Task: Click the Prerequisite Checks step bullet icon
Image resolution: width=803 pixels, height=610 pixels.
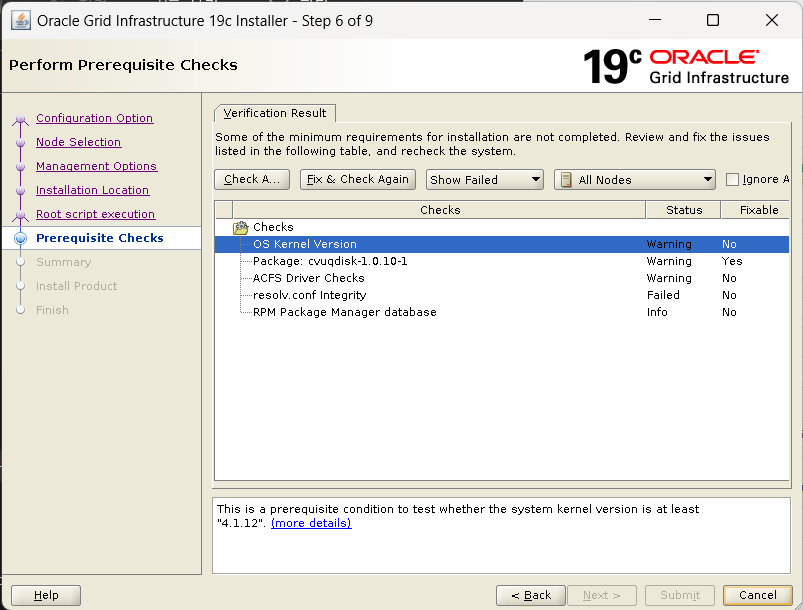Action: 20,238
